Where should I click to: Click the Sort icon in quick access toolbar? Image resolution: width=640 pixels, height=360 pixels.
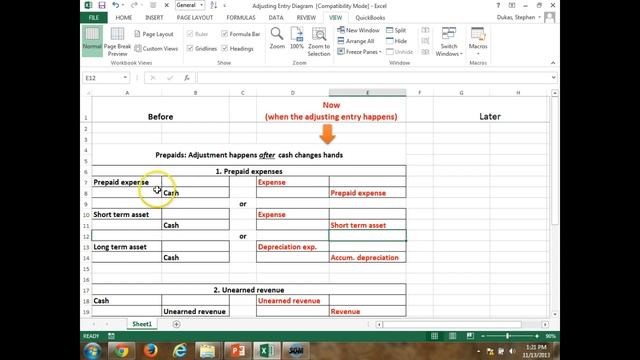point(213,5)
